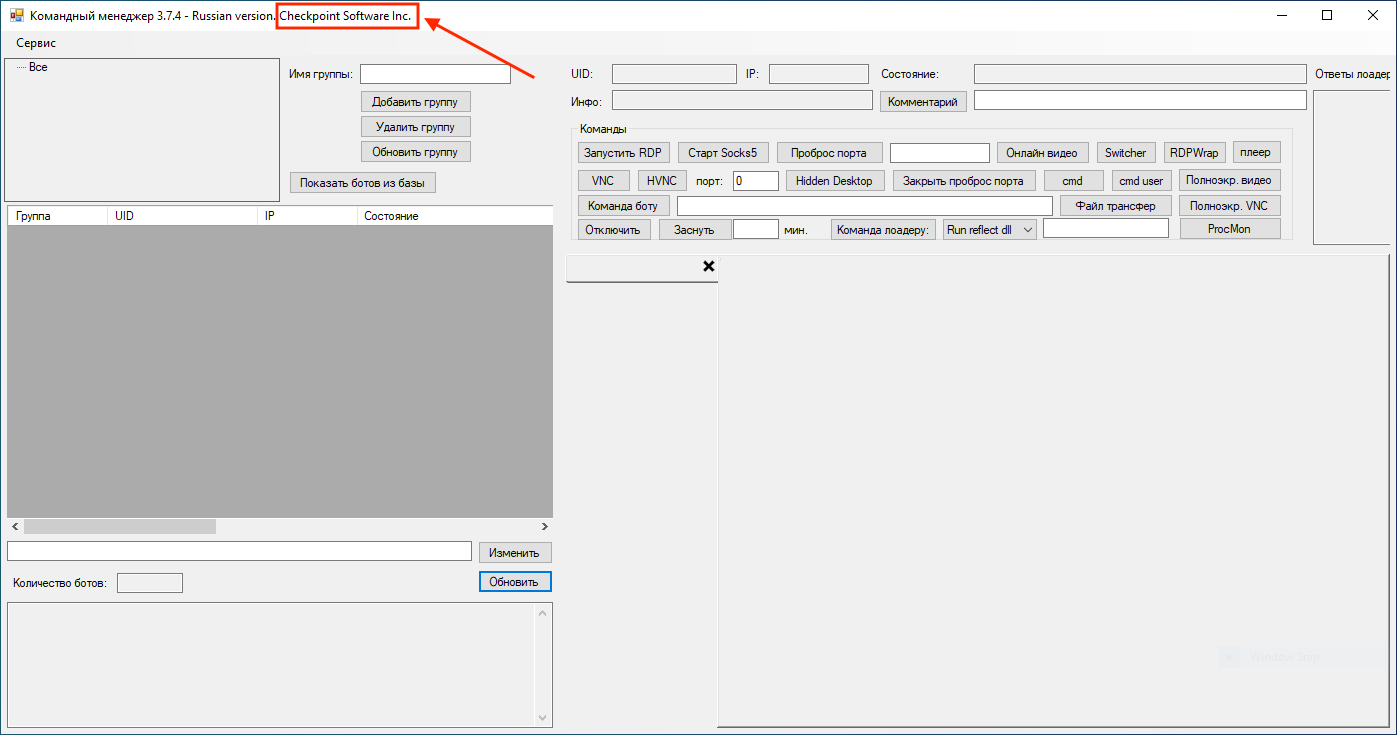
Task: Click the IP column header in table
Action: coord(306,216)
